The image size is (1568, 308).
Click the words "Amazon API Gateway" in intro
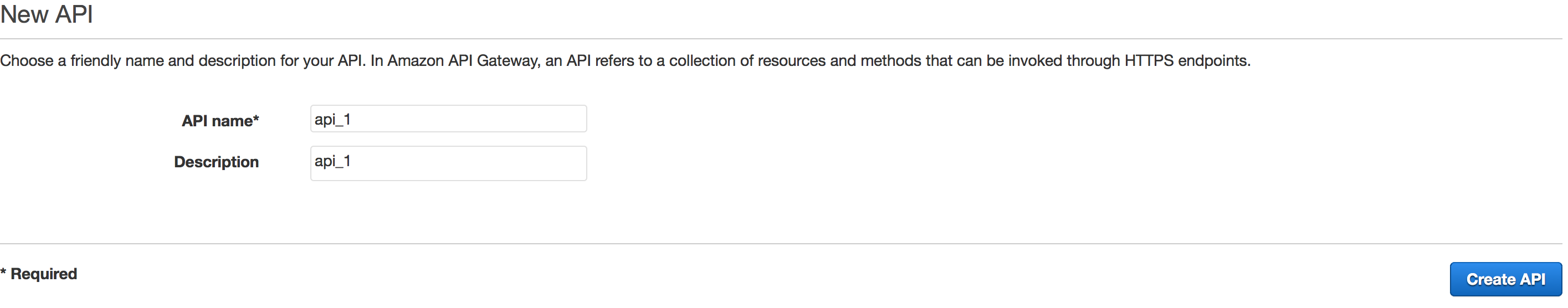click(463, 61)
